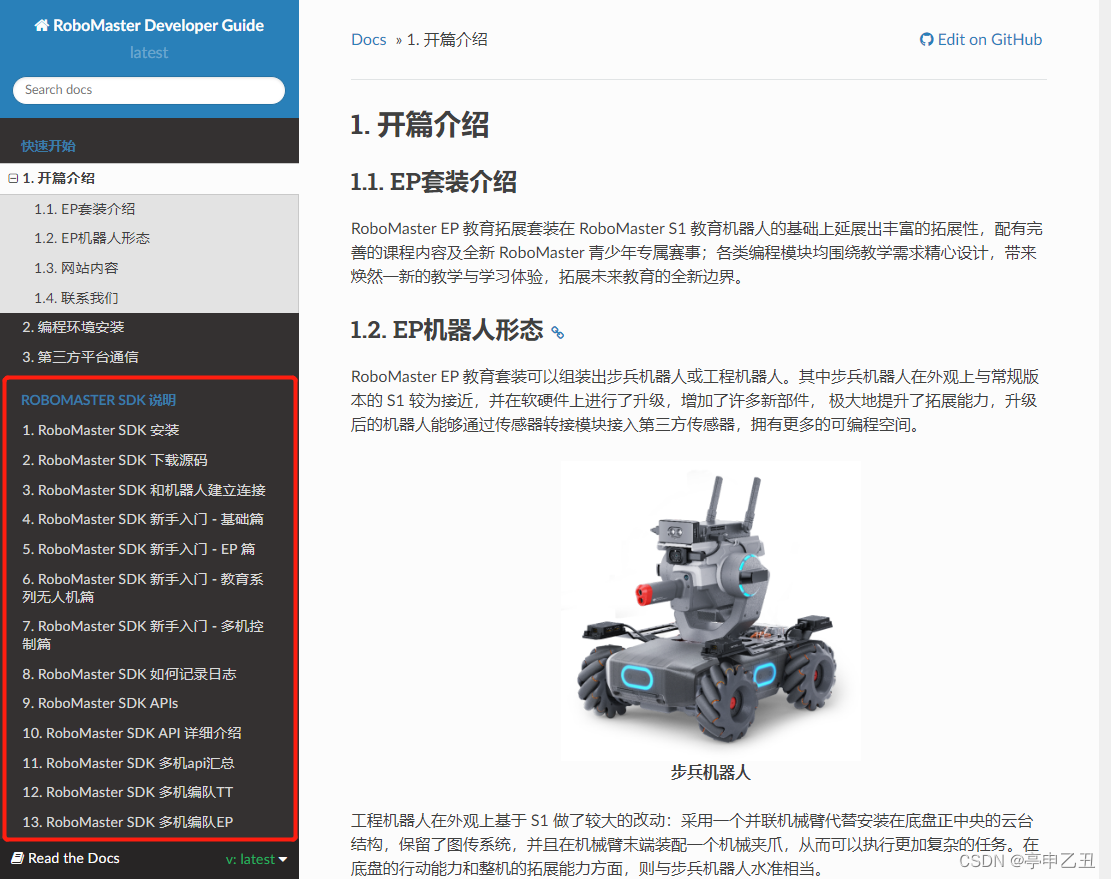The height and width of the screenshot is (879, 1111).
Task: Collapse the 1. 开篇介绍 sidebar section
Action: 13,178
